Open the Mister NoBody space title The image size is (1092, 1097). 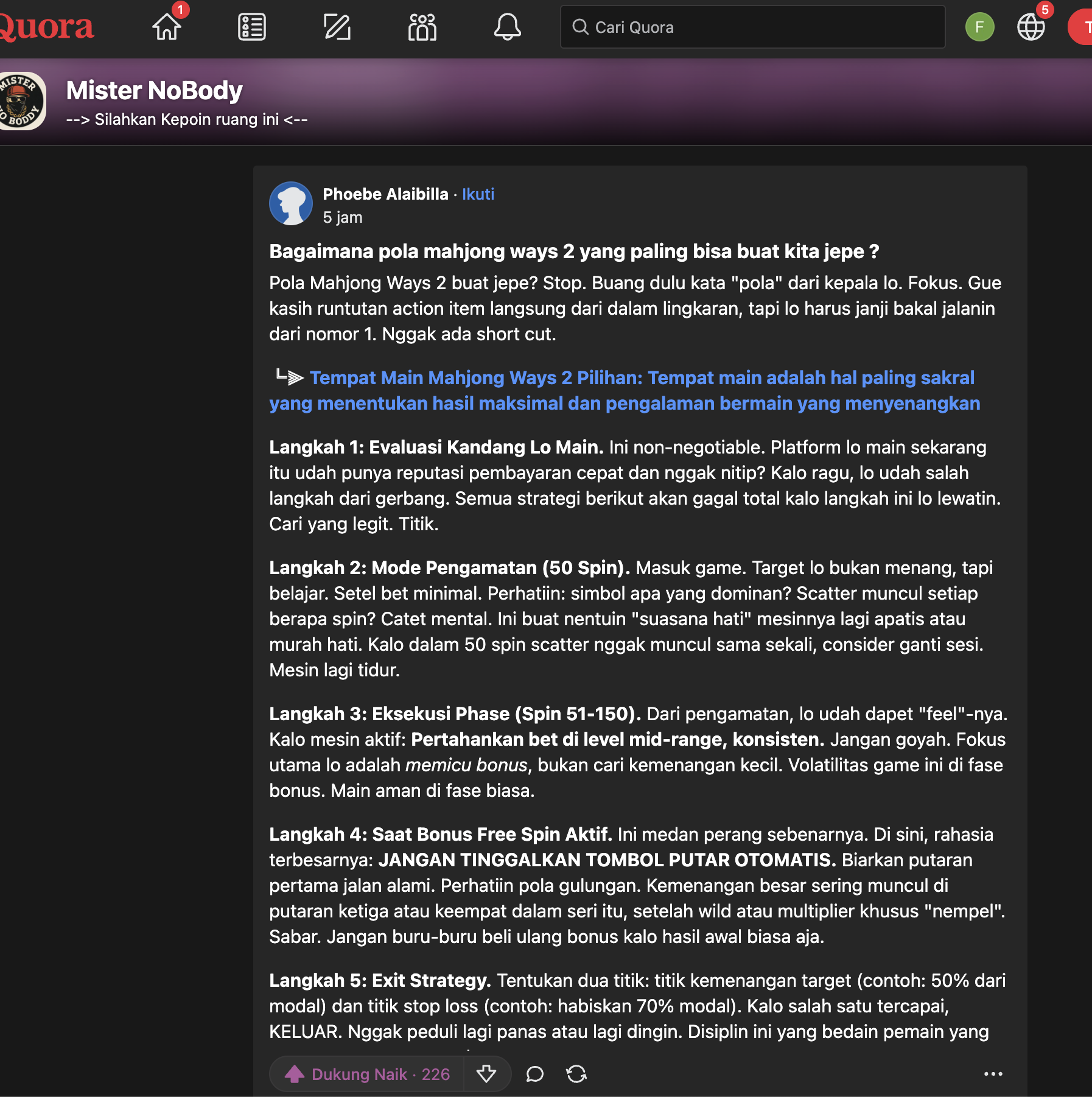(x=154, y=90)
